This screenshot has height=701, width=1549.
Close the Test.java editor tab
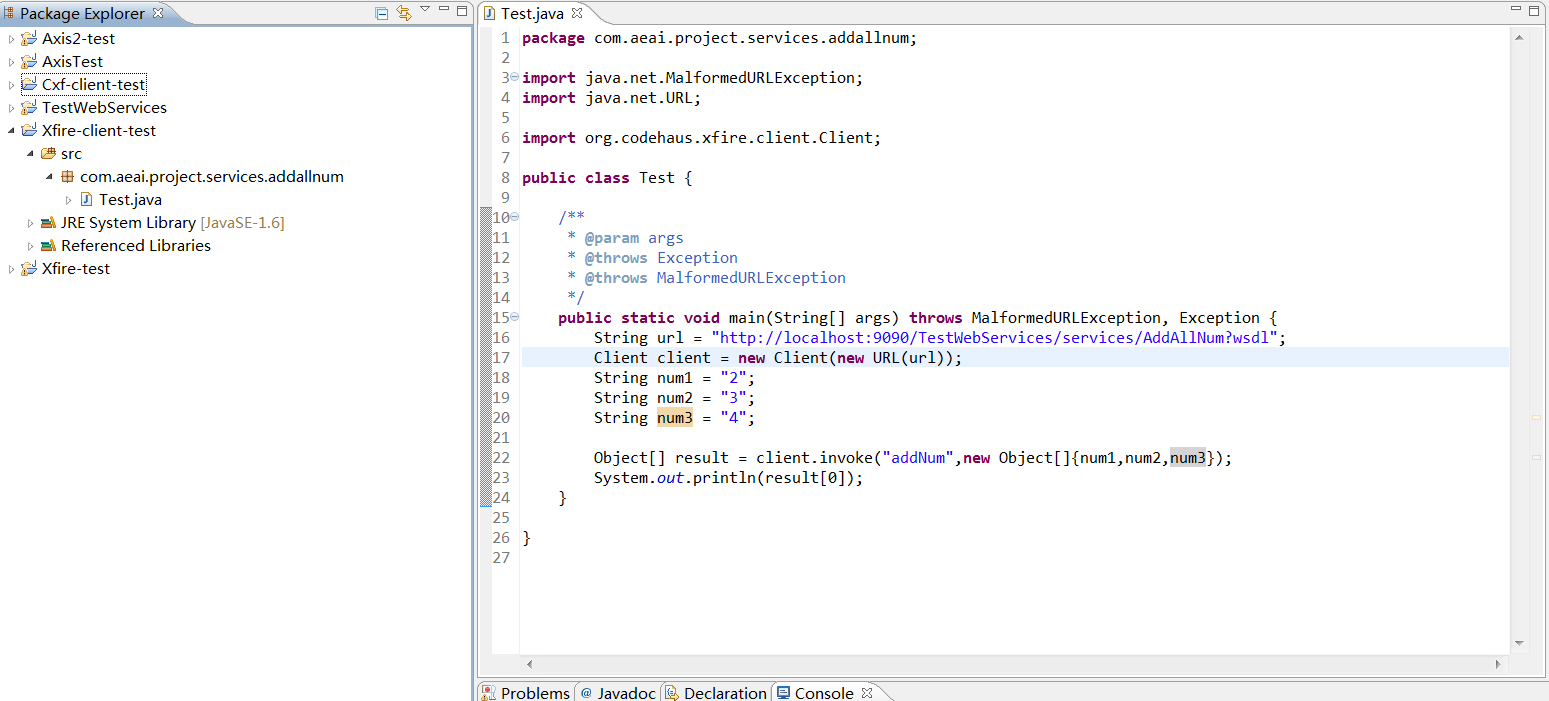[577, 13]
